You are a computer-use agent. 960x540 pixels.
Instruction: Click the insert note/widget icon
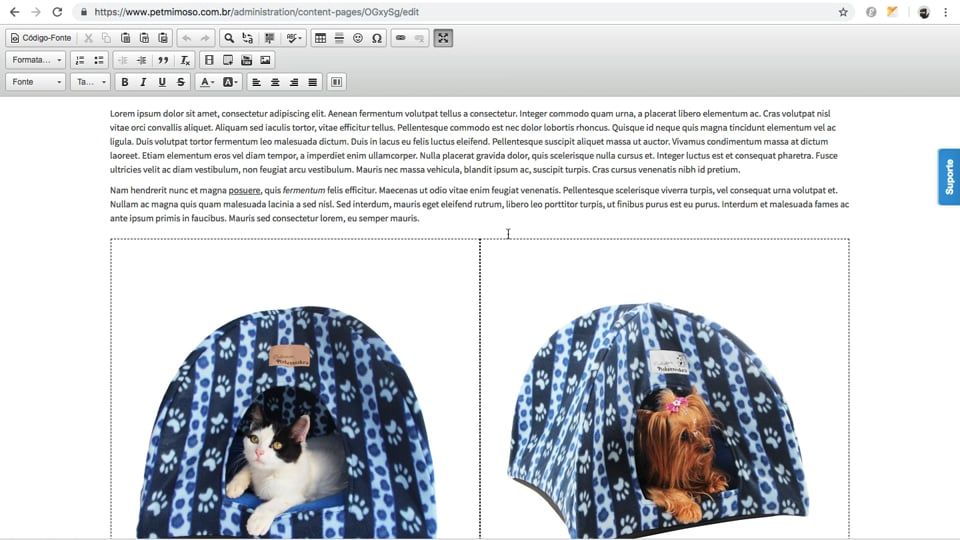[x=228, y=60]
